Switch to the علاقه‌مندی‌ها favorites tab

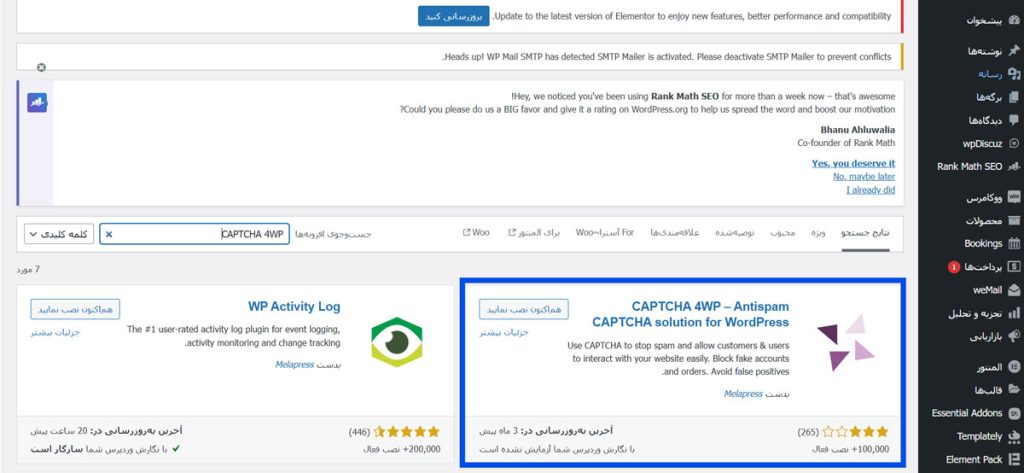675,233
